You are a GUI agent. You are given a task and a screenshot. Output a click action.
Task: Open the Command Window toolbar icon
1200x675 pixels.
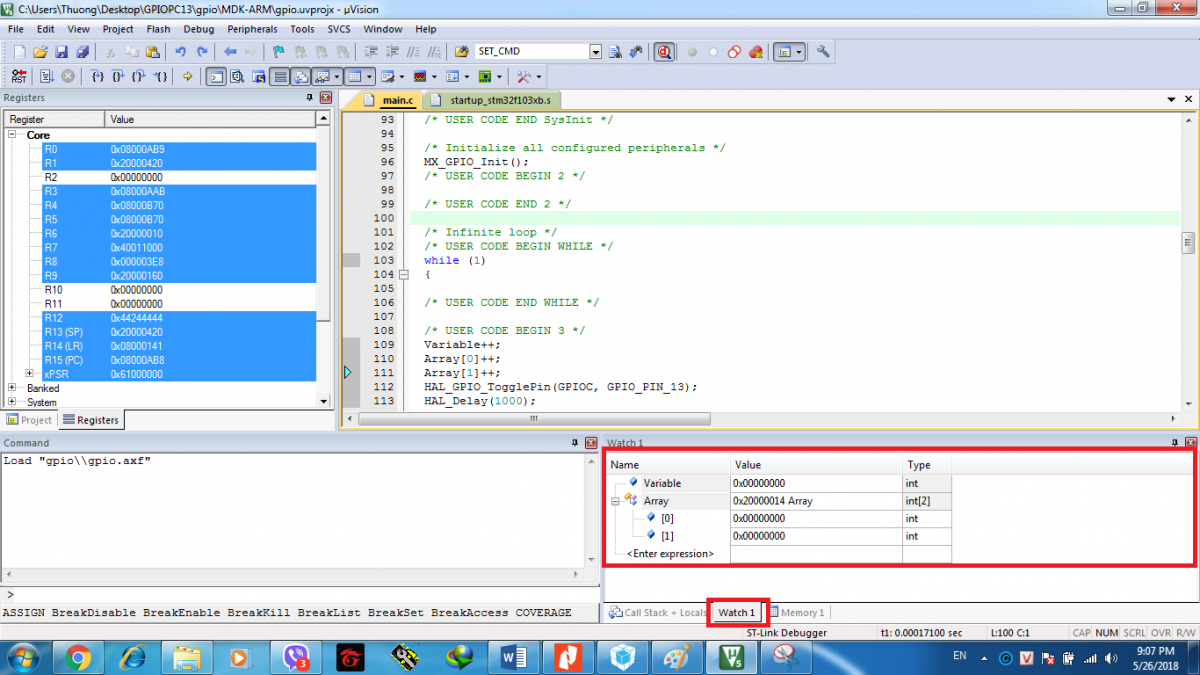[x=215, y=76]
